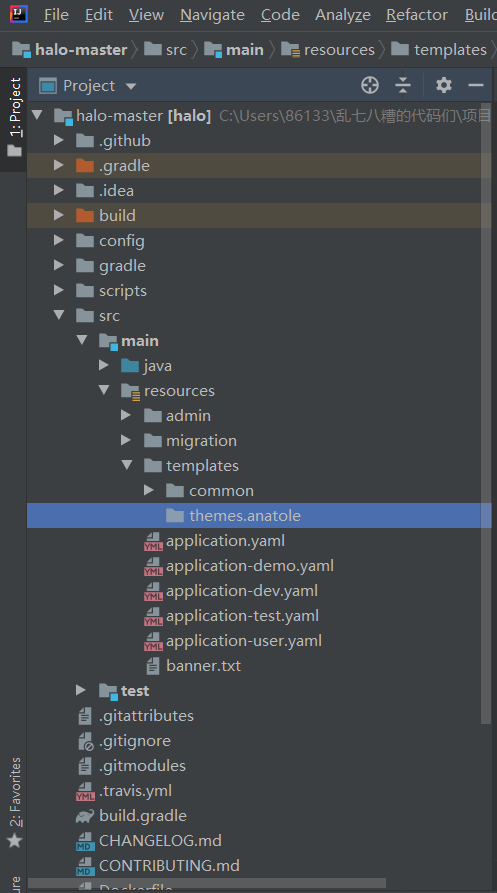This screenshot has height=893, width=497.
Task: Click the .travis.yml YML icon
Action: click(85, 792)
